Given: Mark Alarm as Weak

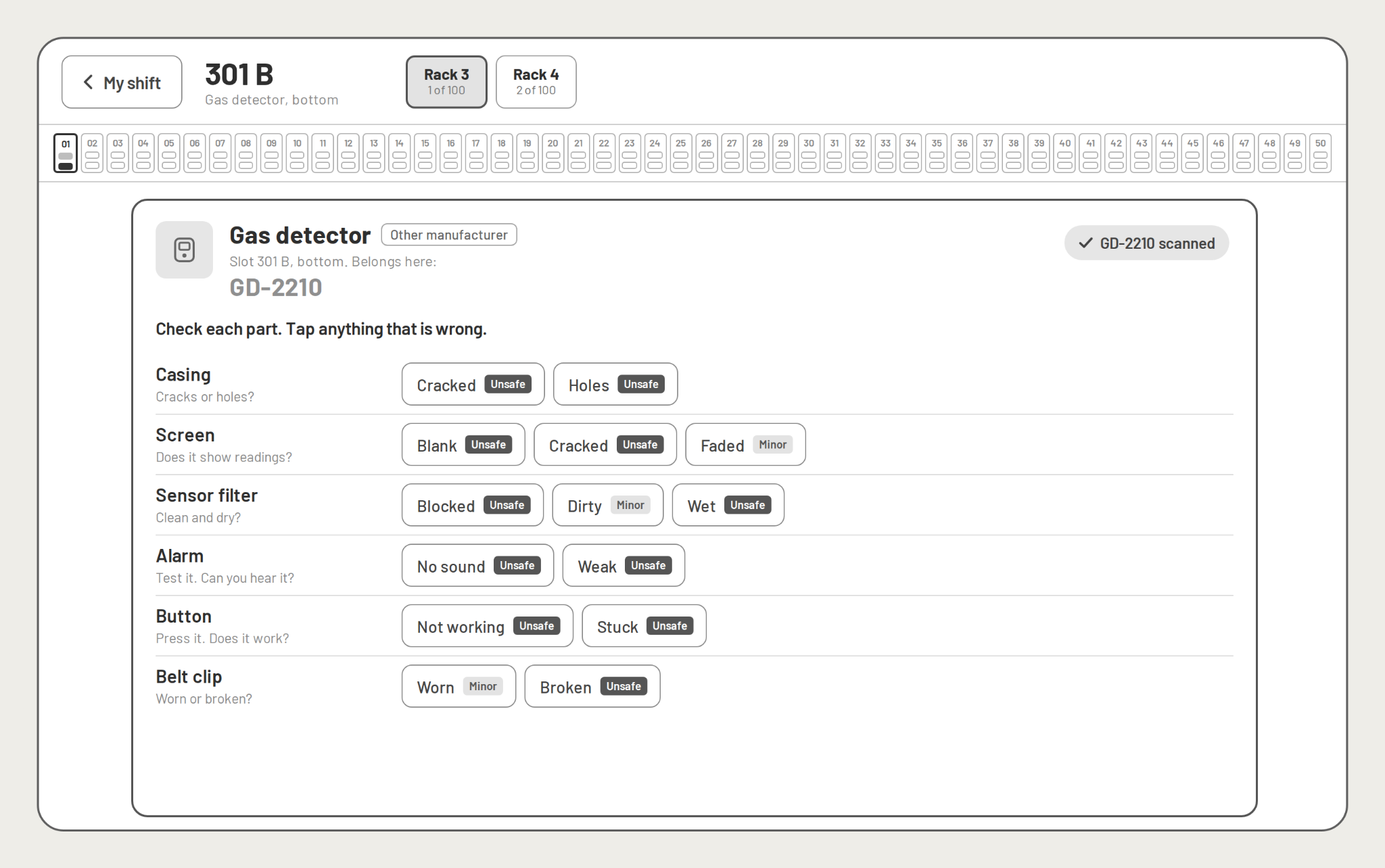Looking at the screenshot, I should pyautogui.click(x=624, y=565).
